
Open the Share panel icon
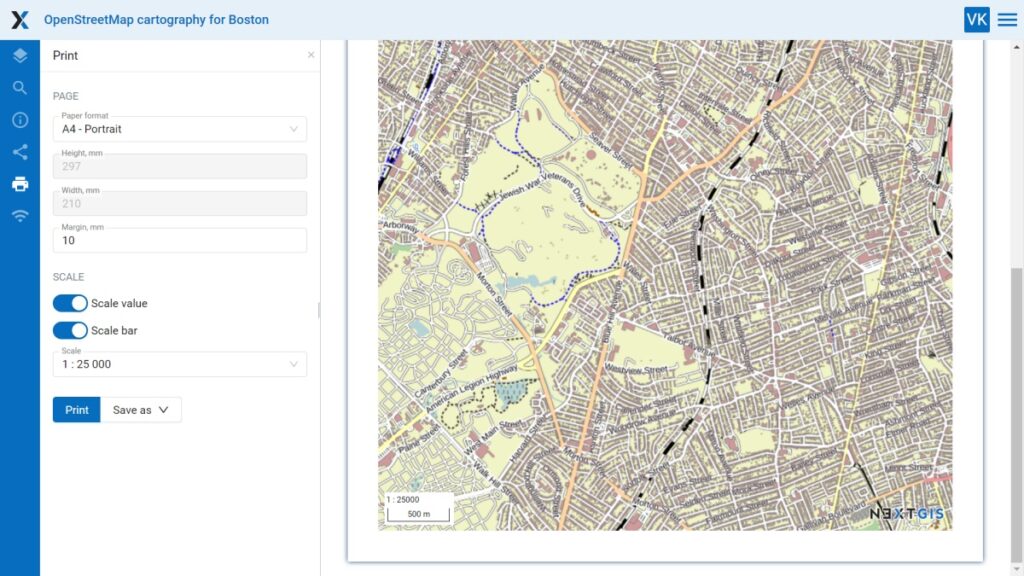click(20, 152)
